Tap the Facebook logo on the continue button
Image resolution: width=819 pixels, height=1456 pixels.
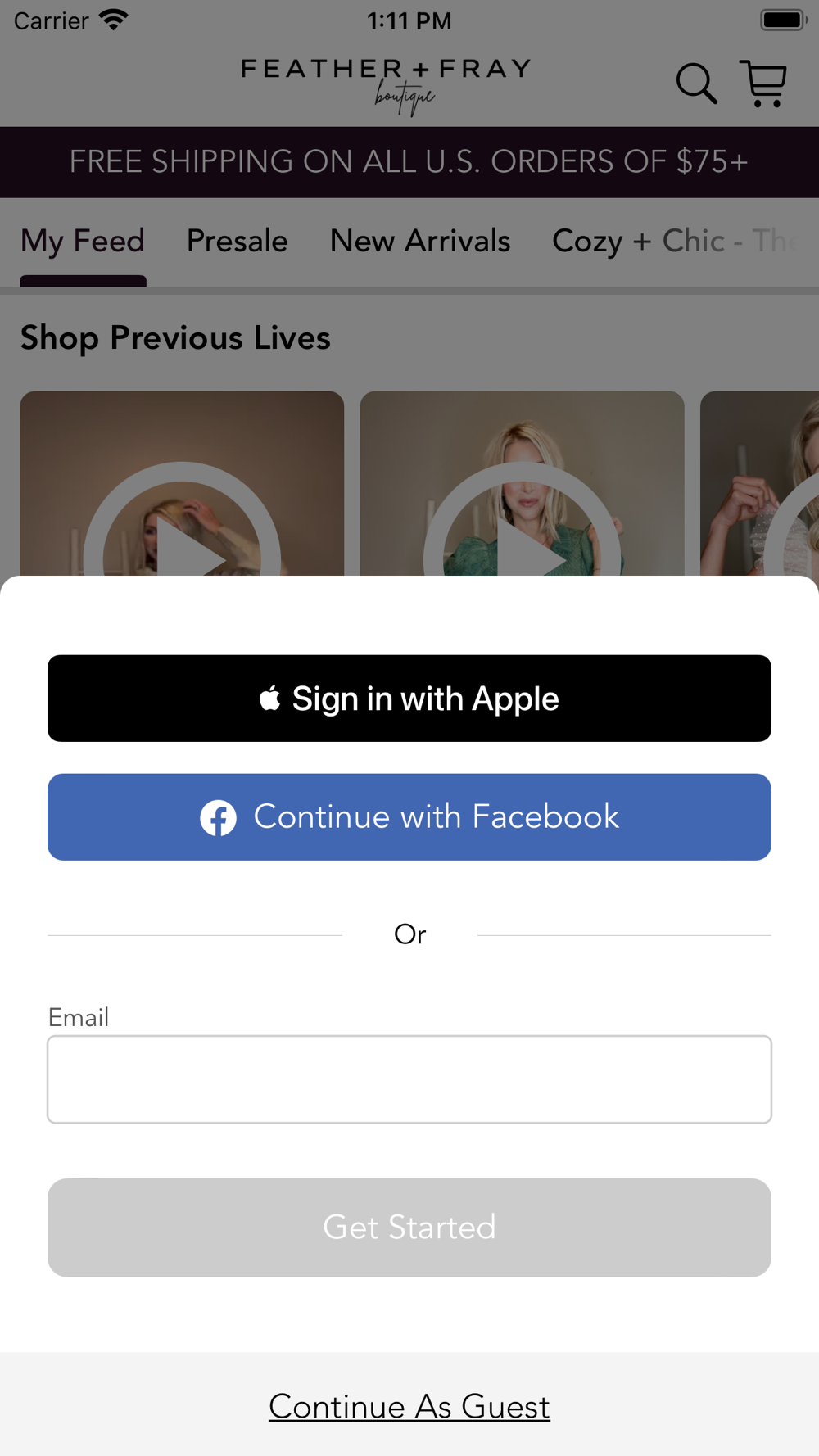pyautogui.click(x=219, y=817)
